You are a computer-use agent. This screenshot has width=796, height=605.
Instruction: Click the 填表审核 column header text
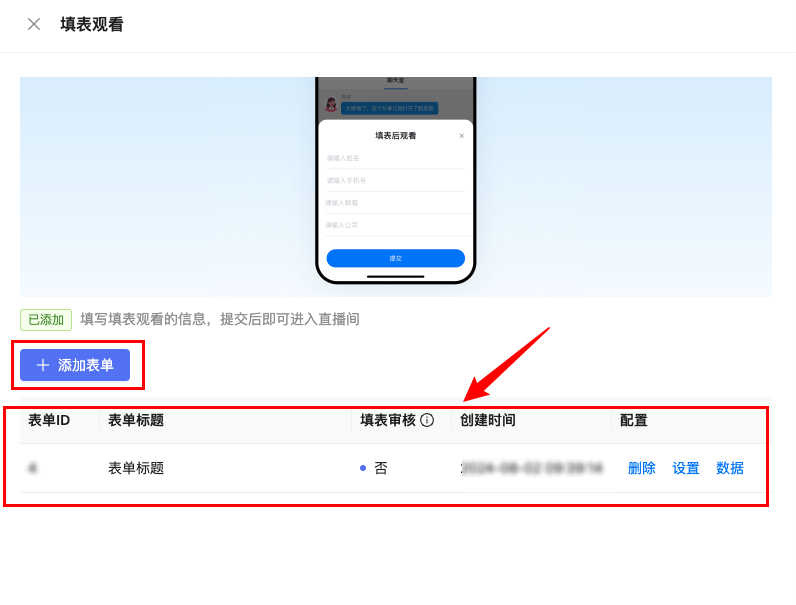point(388,420)
